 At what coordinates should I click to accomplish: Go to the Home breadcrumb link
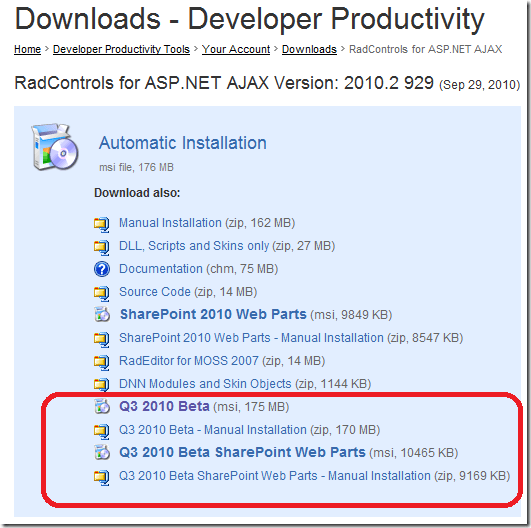pyautogui.click(x=27, y=49)
